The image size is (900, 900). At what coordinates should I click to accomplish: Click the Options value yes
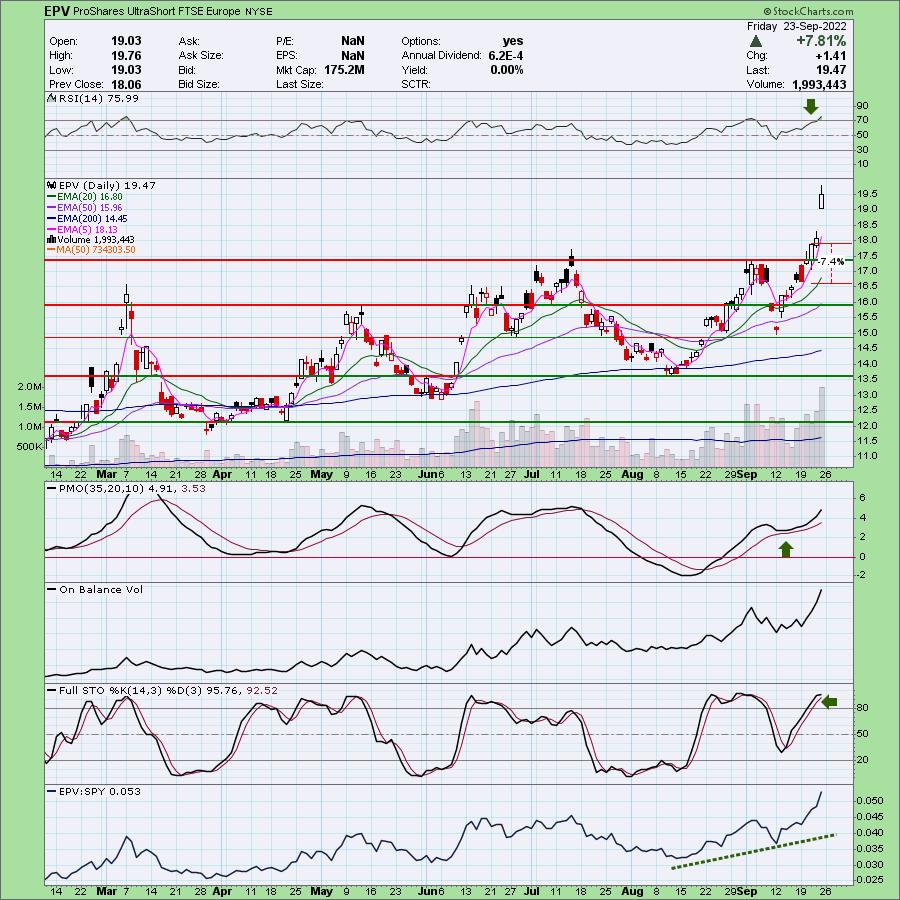pyautogui.click(x=513, y=41)
